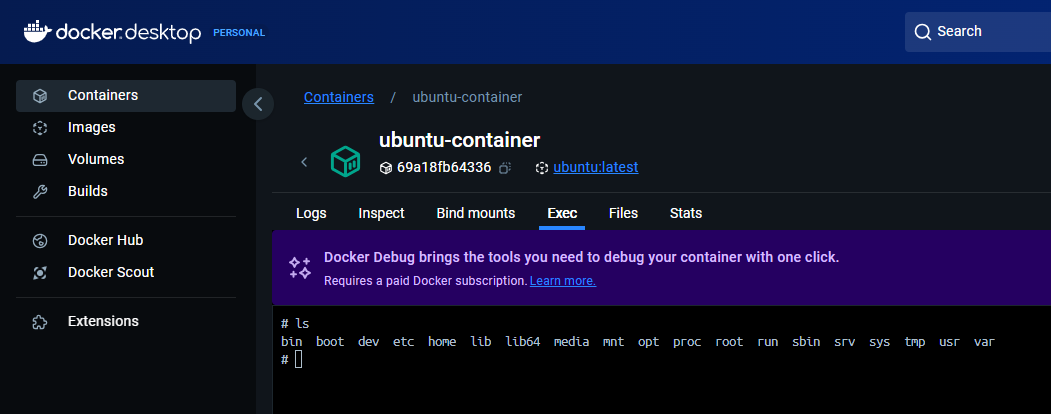Click the Containers breadcrumb link
1051x414 pixels.
(338, 97)
